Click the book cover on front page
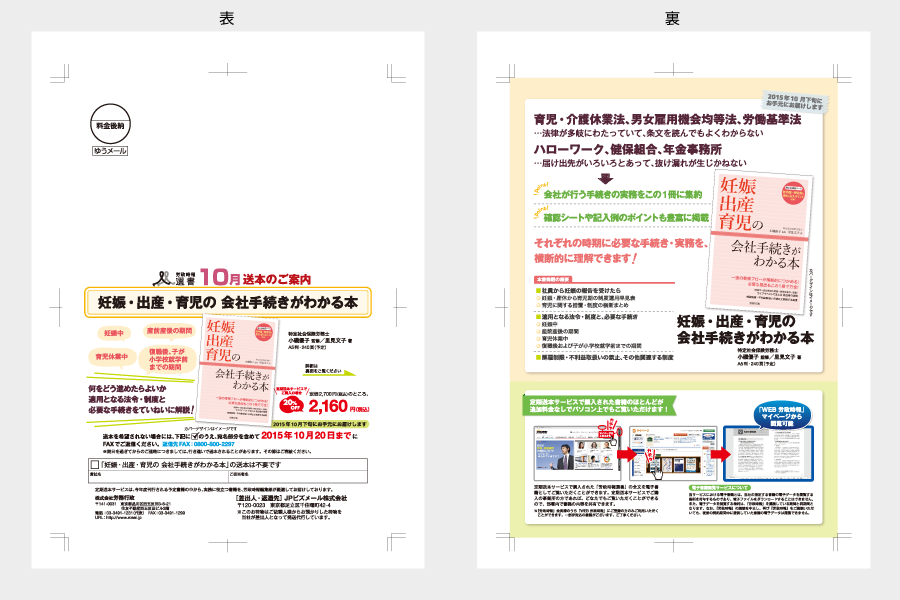 (x=240, y=366)
